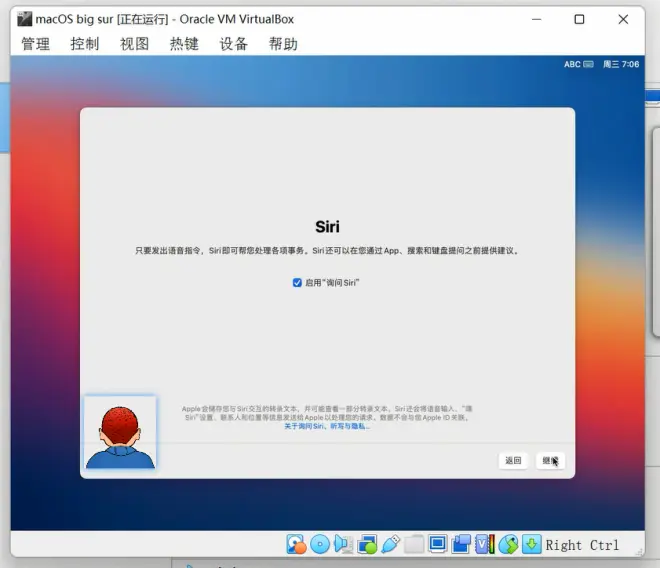
Task: Click the 周三 7:06 clock in menu bar
Action: 621,64
